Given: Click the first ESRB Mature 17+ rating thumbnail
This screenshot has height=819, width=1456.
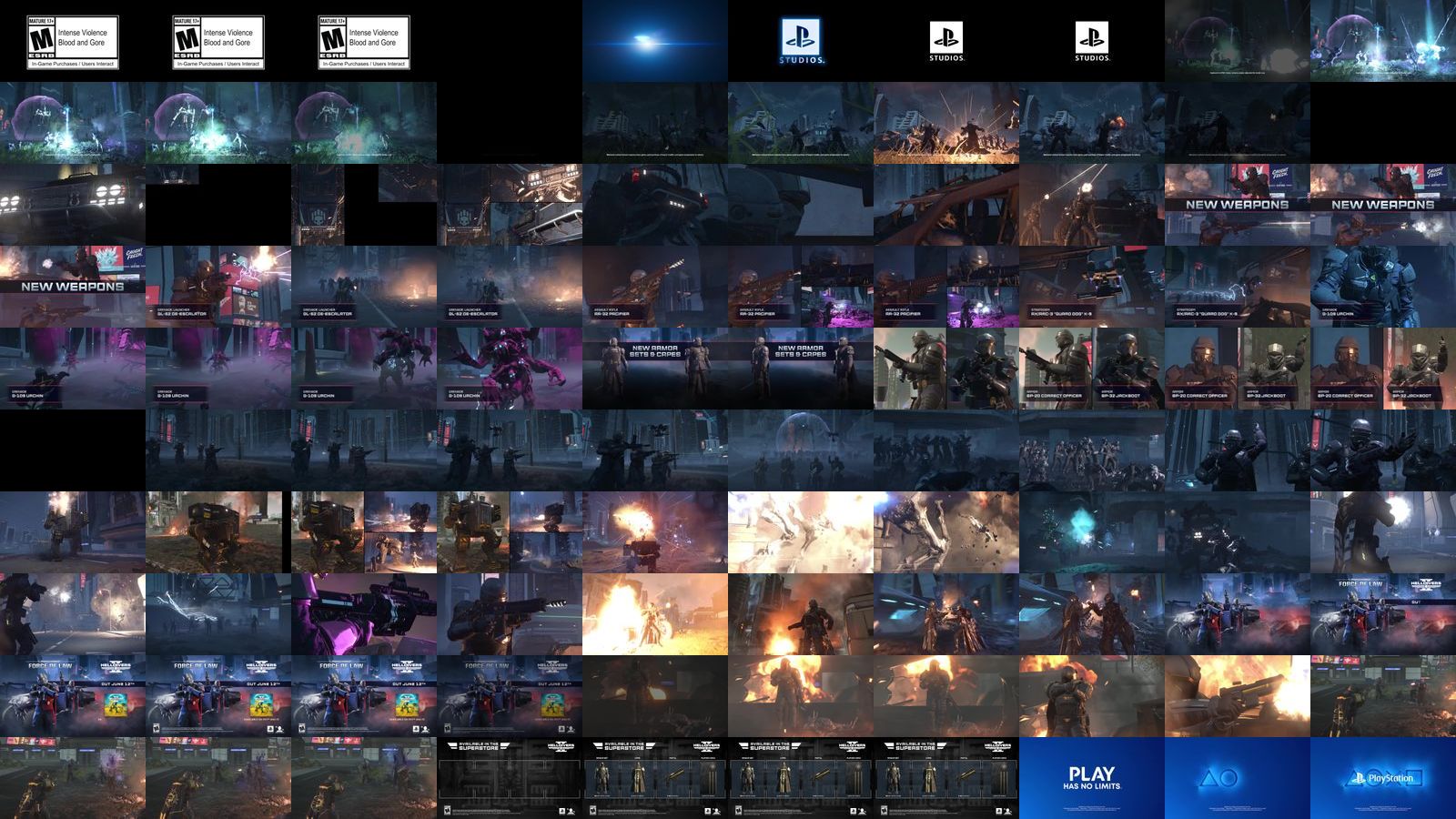Looking at the screenshot, I should coord(73,41).
